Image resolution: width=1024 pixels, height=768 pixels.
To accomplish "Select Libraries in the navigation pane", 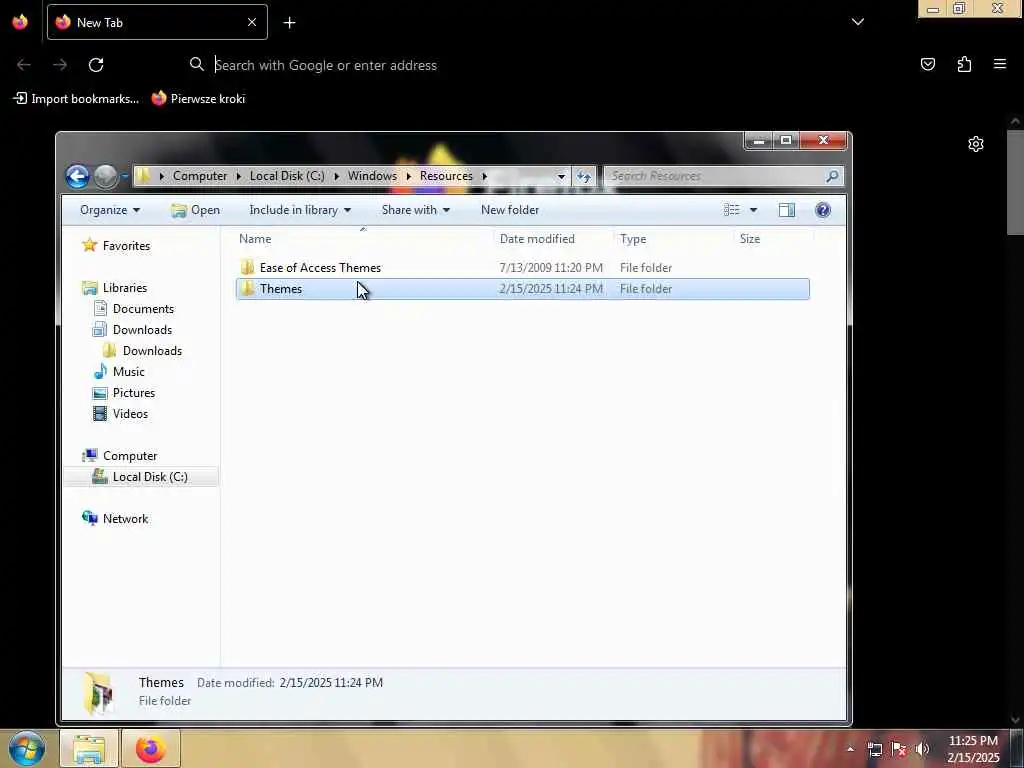I will click(125, 287).
